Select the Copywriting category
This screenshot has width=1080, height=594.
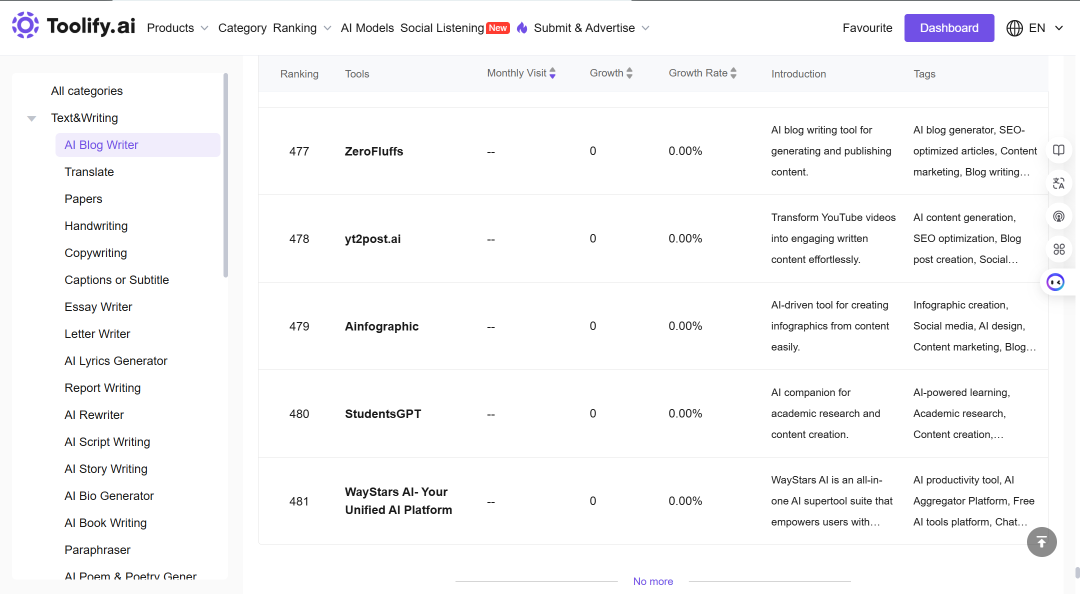(96, 253)
